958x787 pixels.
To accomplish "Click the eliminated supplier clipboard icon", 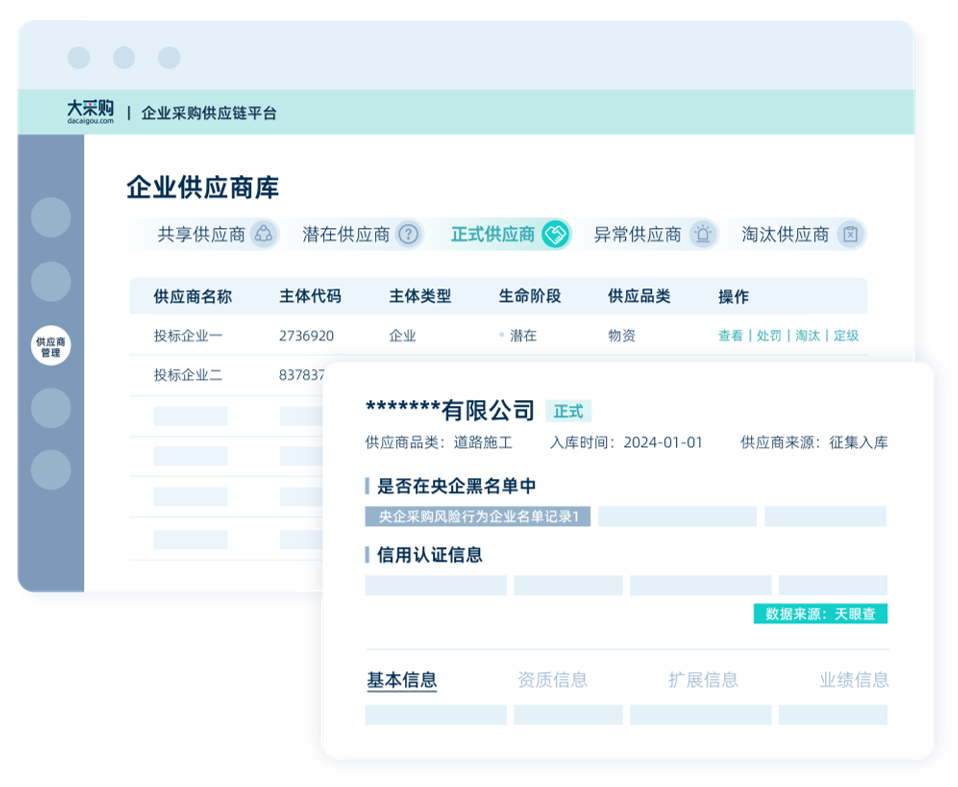I will [850, 234].
